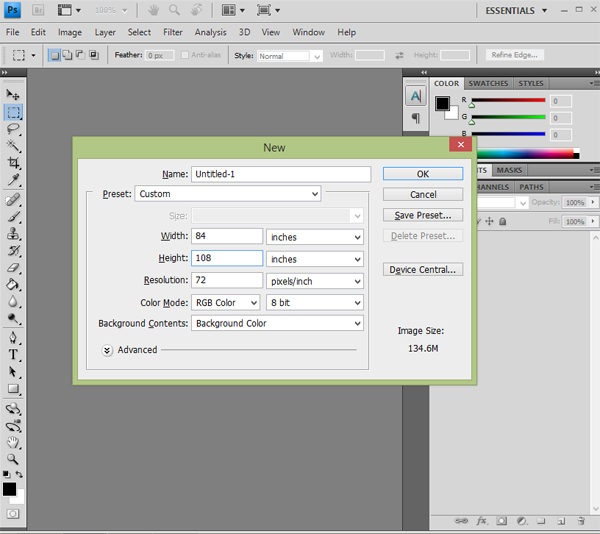
Task: Open the bit depth dropdown
Action: pyautogui.click(x=315, y=303)
